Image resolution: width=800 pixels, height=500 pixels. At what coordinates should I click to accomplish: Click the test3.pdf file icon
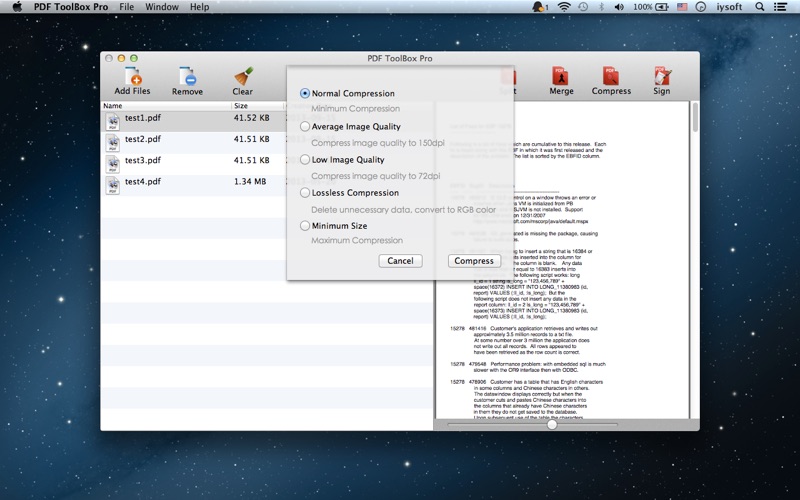tap(113, 164)
